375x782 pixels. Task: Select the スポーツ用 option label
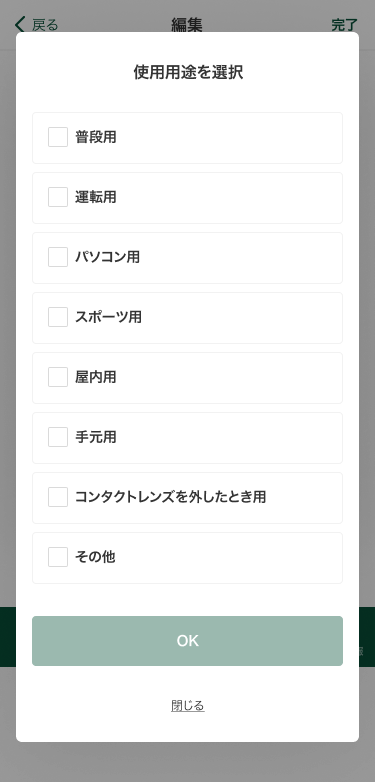click(x=108, y=317)
